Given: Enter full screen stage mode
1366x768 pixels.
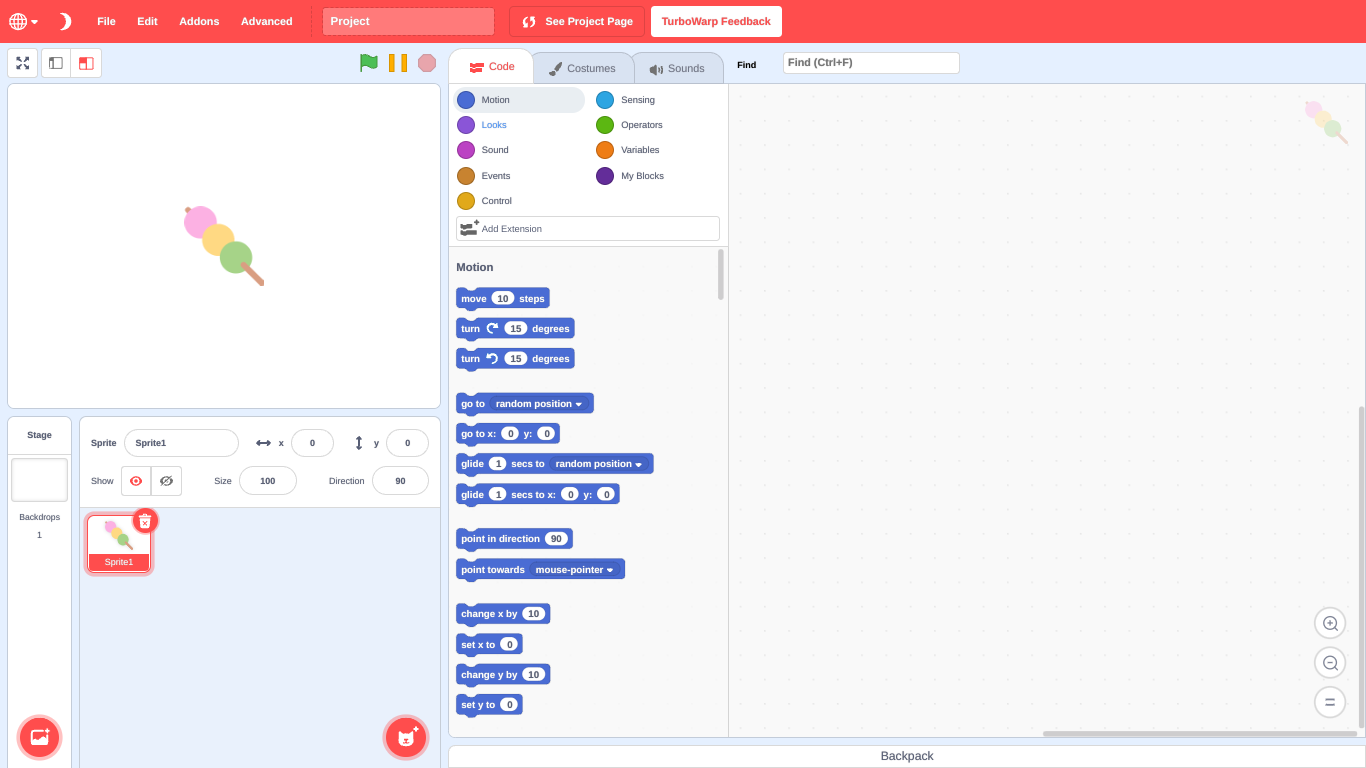Looking at the screenshot, I should [x=22, y=63].
